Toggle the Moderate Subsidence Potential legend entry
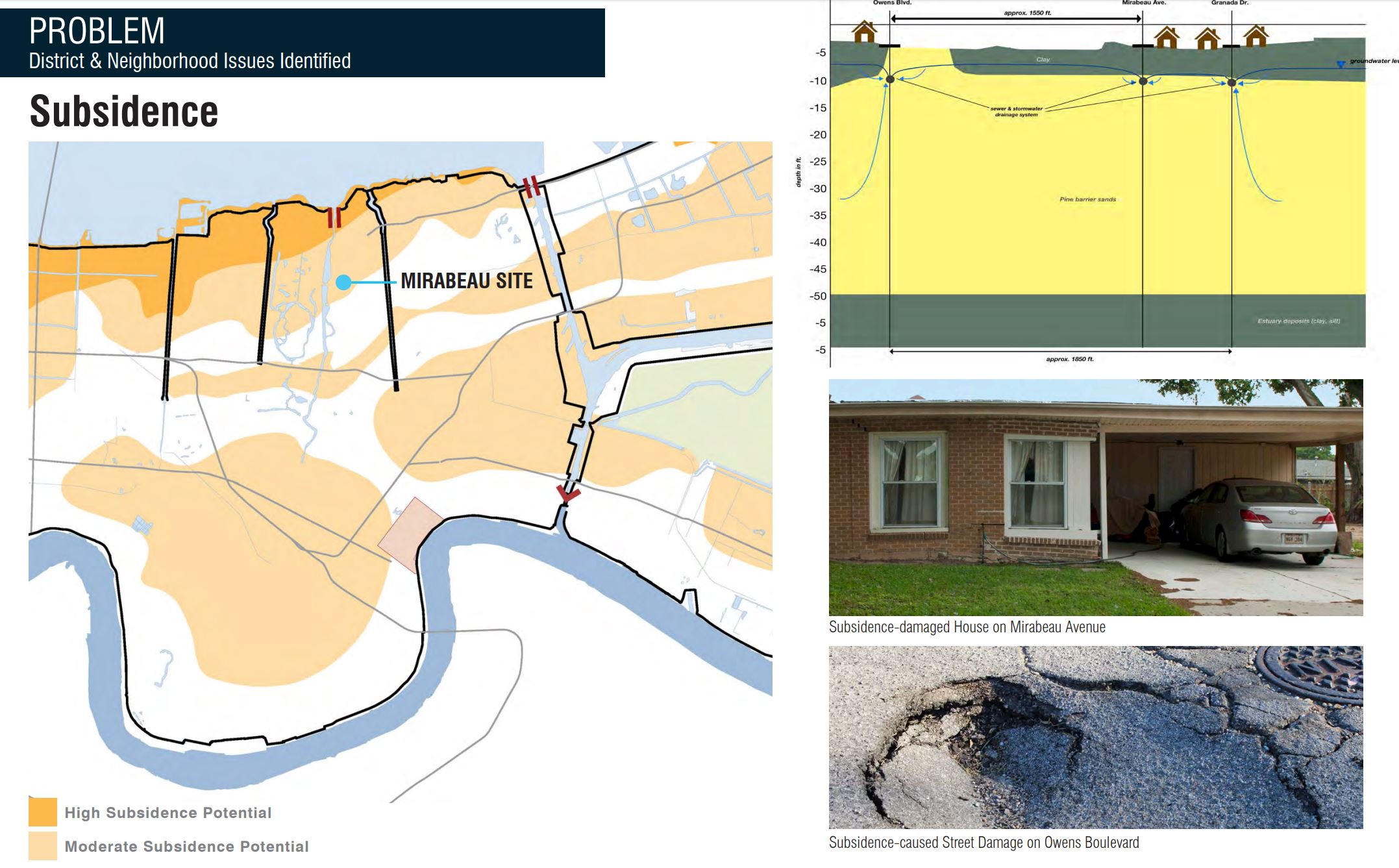 tap(187, 847)
